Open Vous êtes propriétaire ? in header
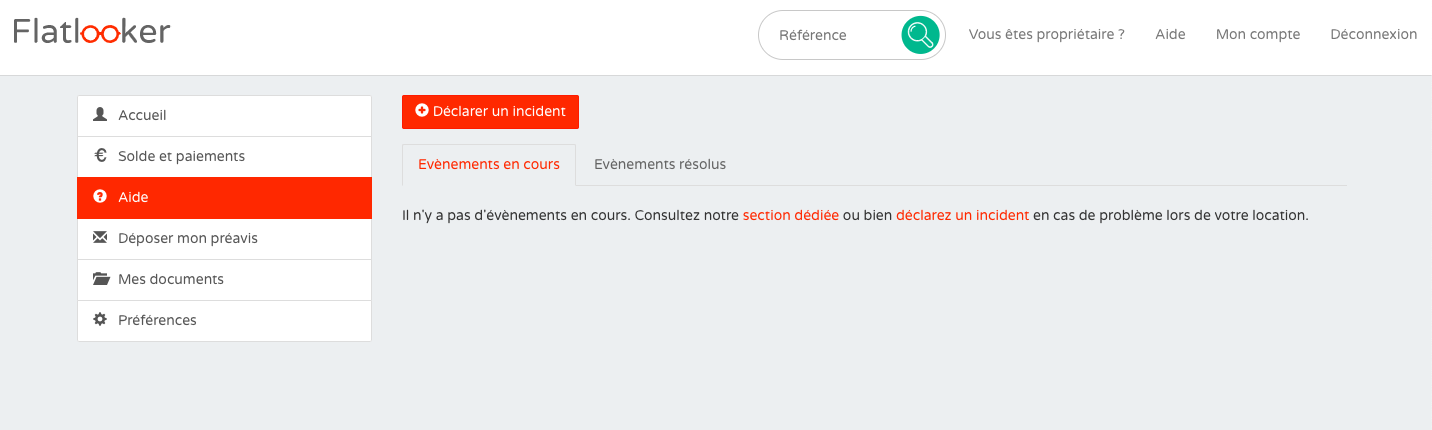The width and height of the screenshot is (1432, 430). click(x=1046, y=34)
